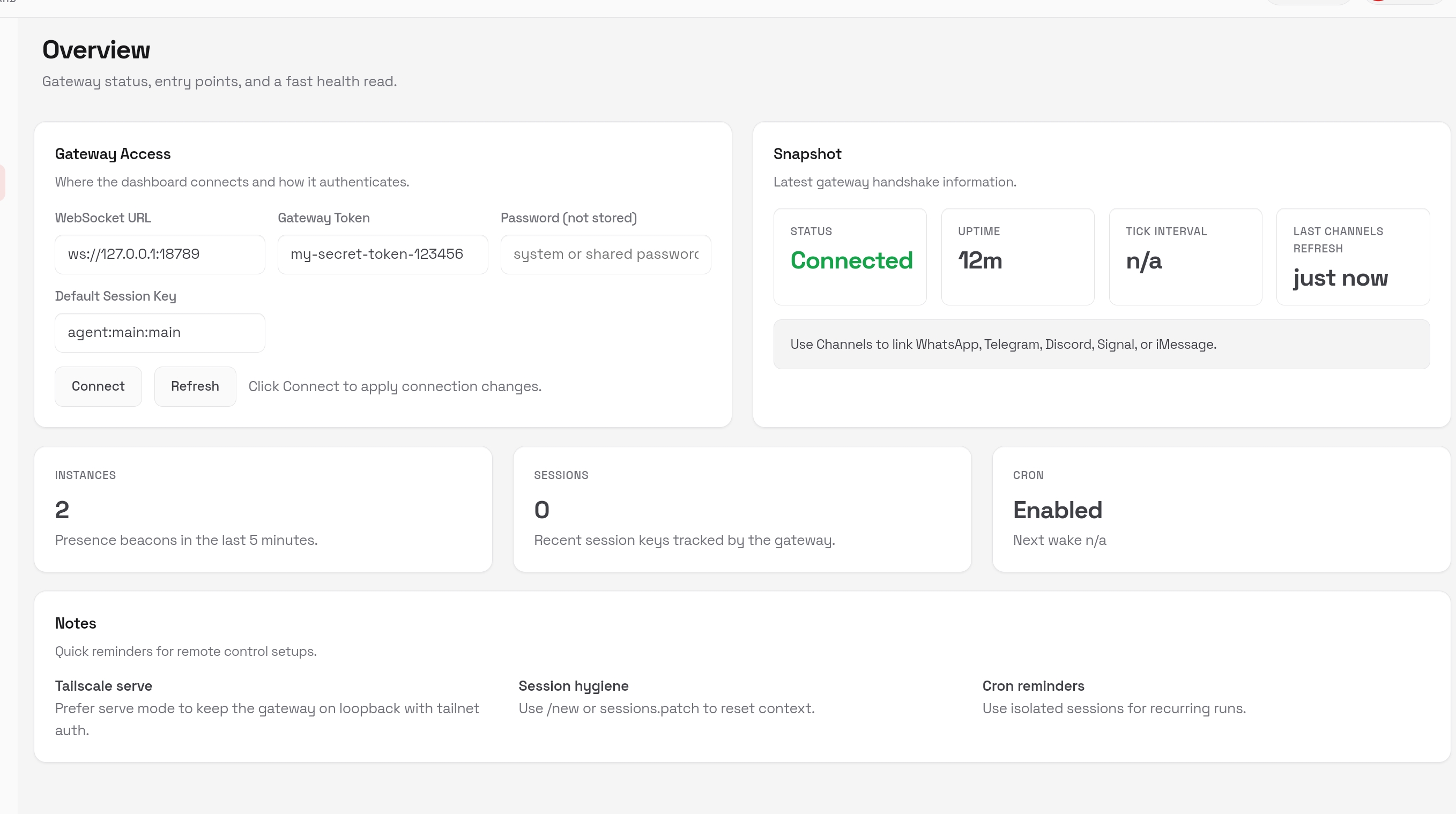Open the Instances stat card
Screen dimensions: 1456x814
263,509
